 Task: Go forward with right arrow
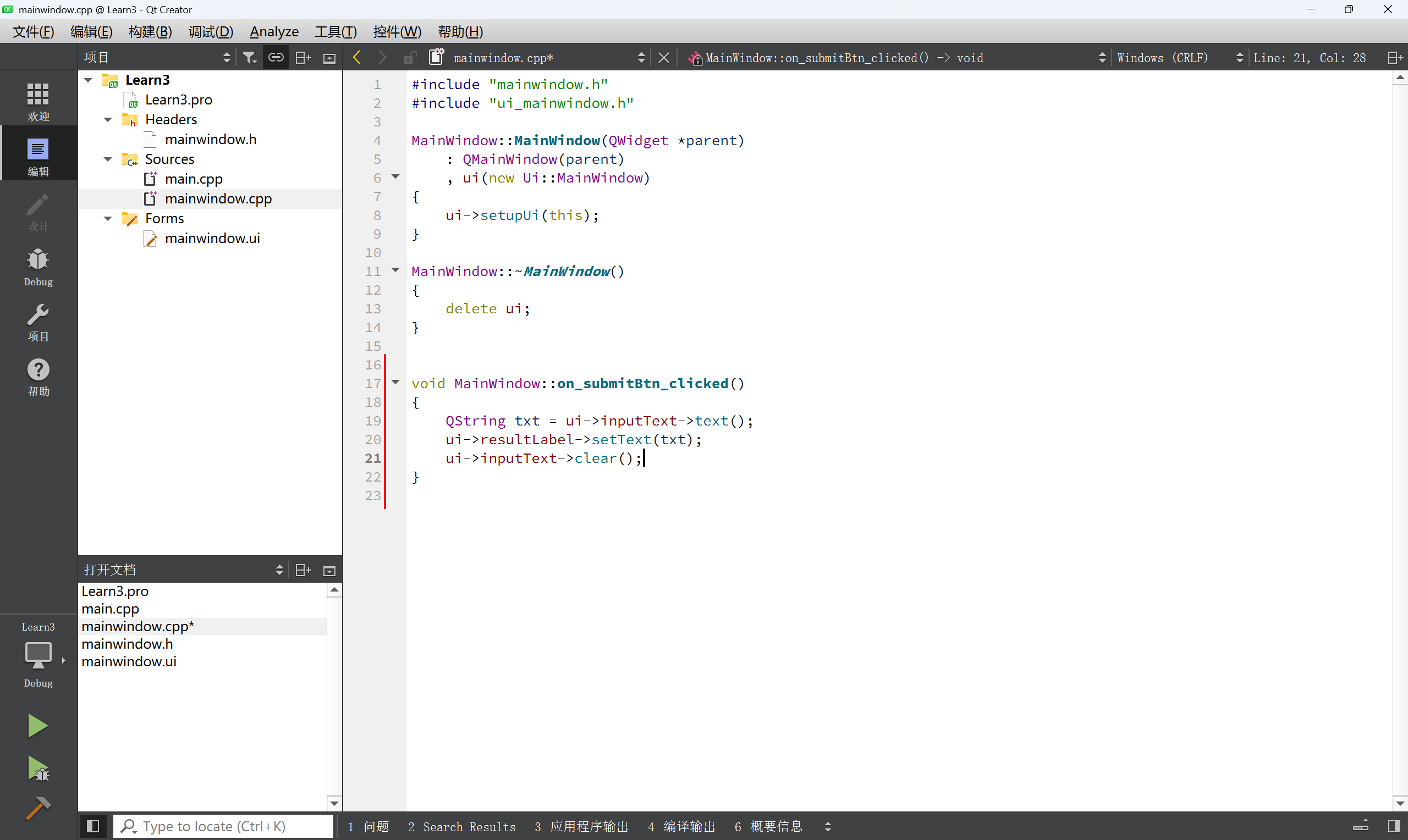(x=383, y=58)
